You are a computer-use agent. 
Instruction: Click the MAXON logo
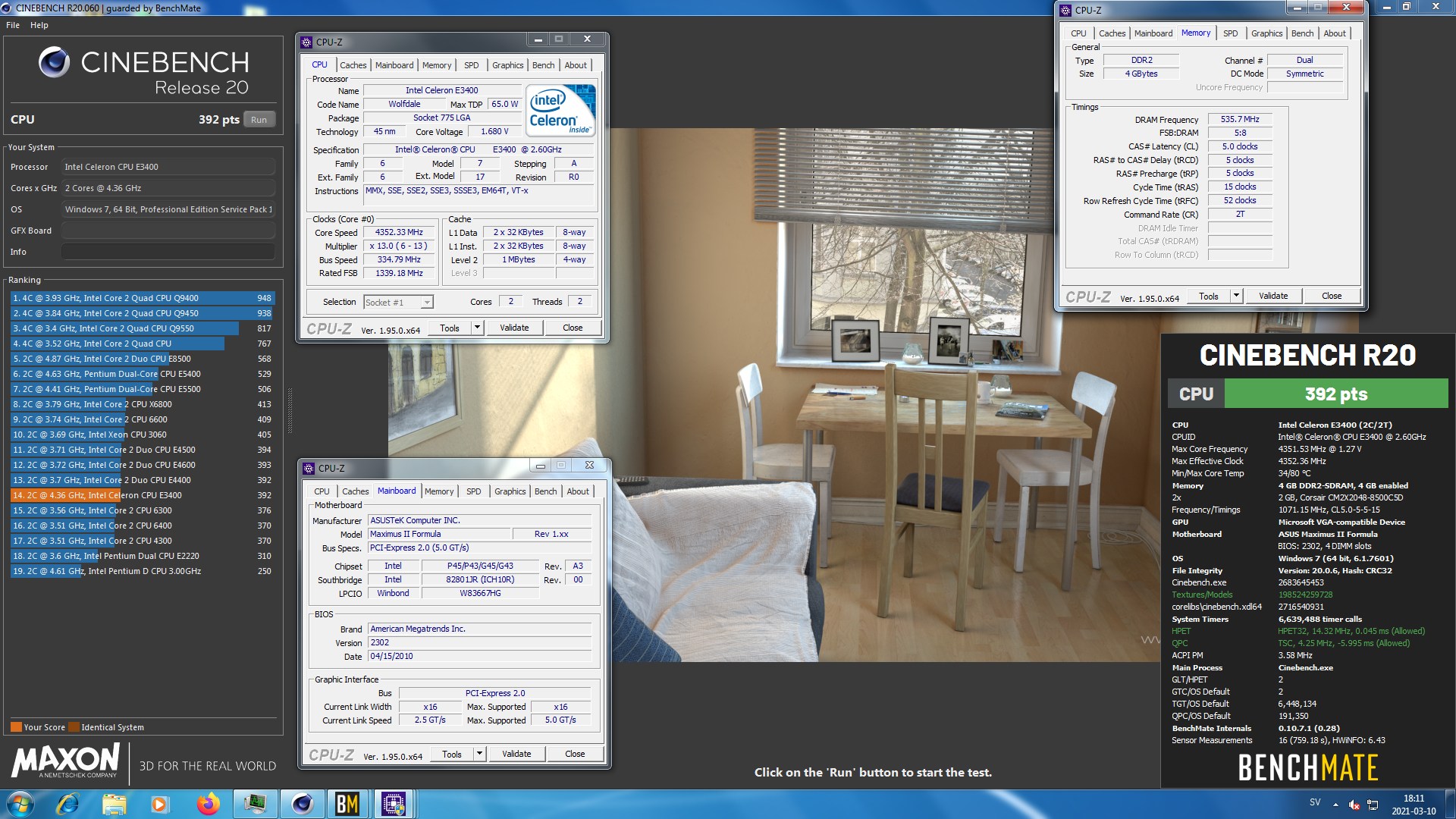pyautogui.click(x=65, y=761)
